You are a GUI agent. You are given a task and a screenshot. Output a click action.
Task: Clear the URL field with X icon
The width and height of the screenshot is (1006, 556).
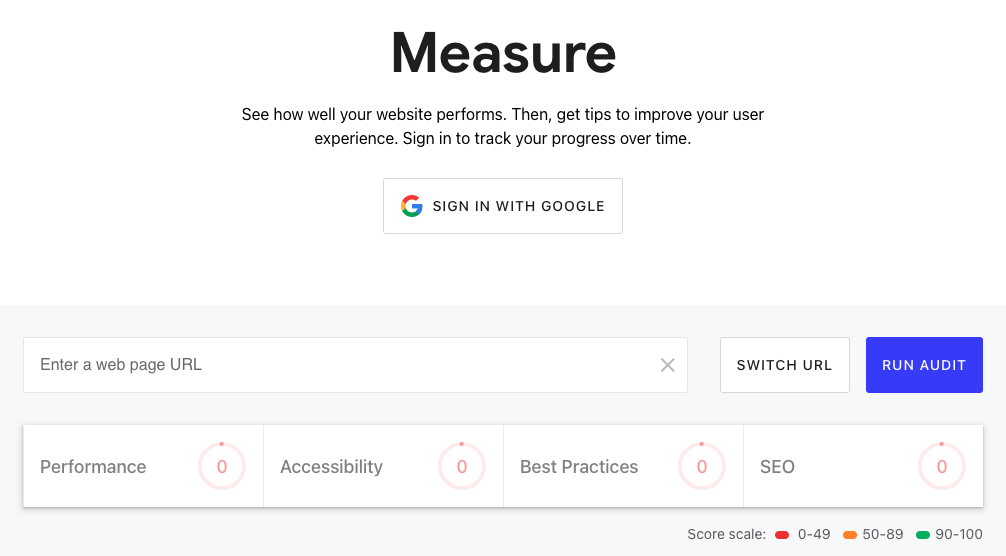tap(667, 365)
